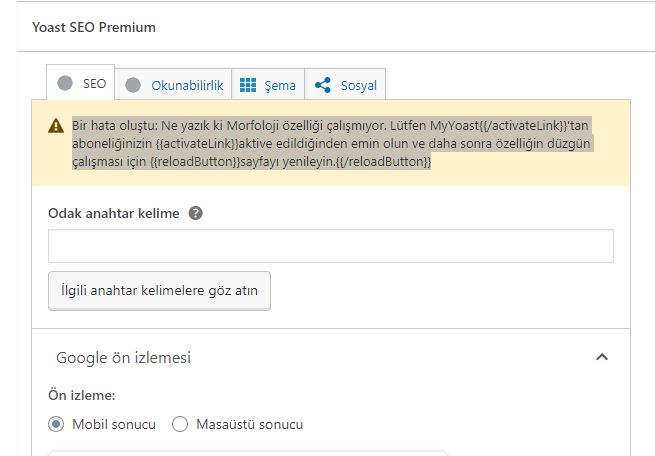Focus the Odak anahtar kelime input field
655x456 pixels.
coord(331,246)
